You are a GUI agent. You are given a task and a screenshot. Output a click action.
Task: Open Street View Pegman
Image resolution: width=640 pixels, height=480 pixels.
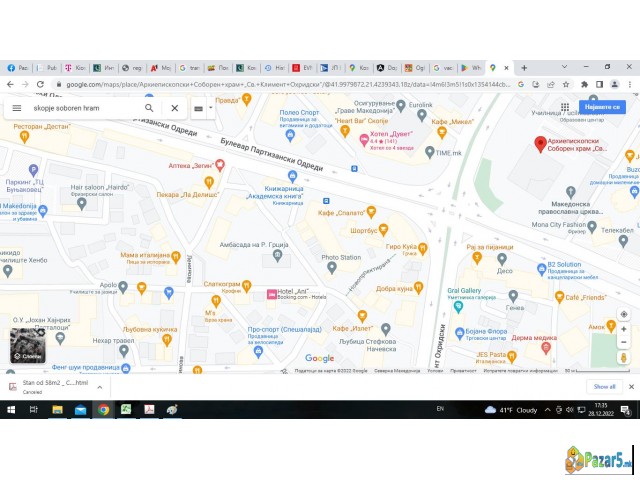[624, 358]
